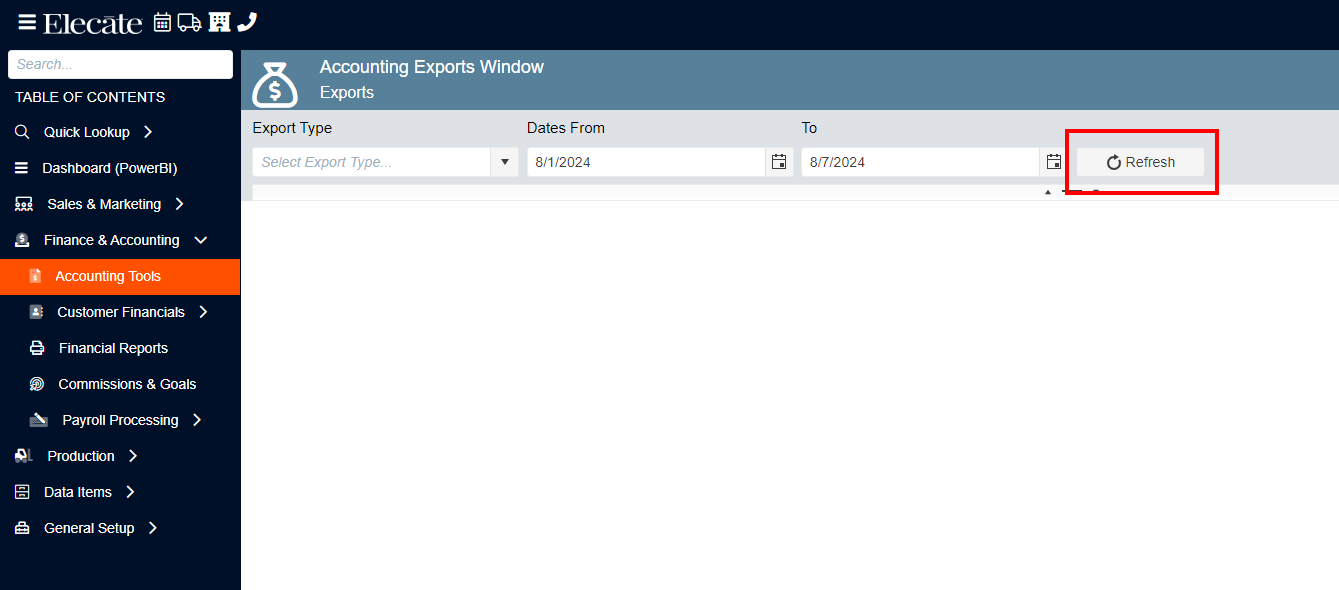Viewport: 1339px width, 590px height.
Task: Click the building icon in header
Action: point(219,22)
